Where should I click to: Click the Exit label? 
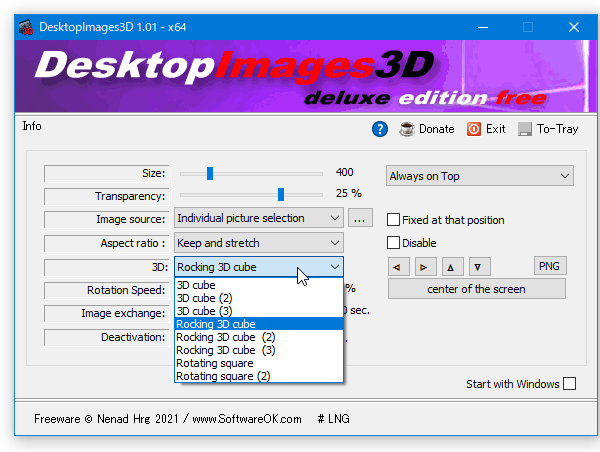(x=496, y=129)
